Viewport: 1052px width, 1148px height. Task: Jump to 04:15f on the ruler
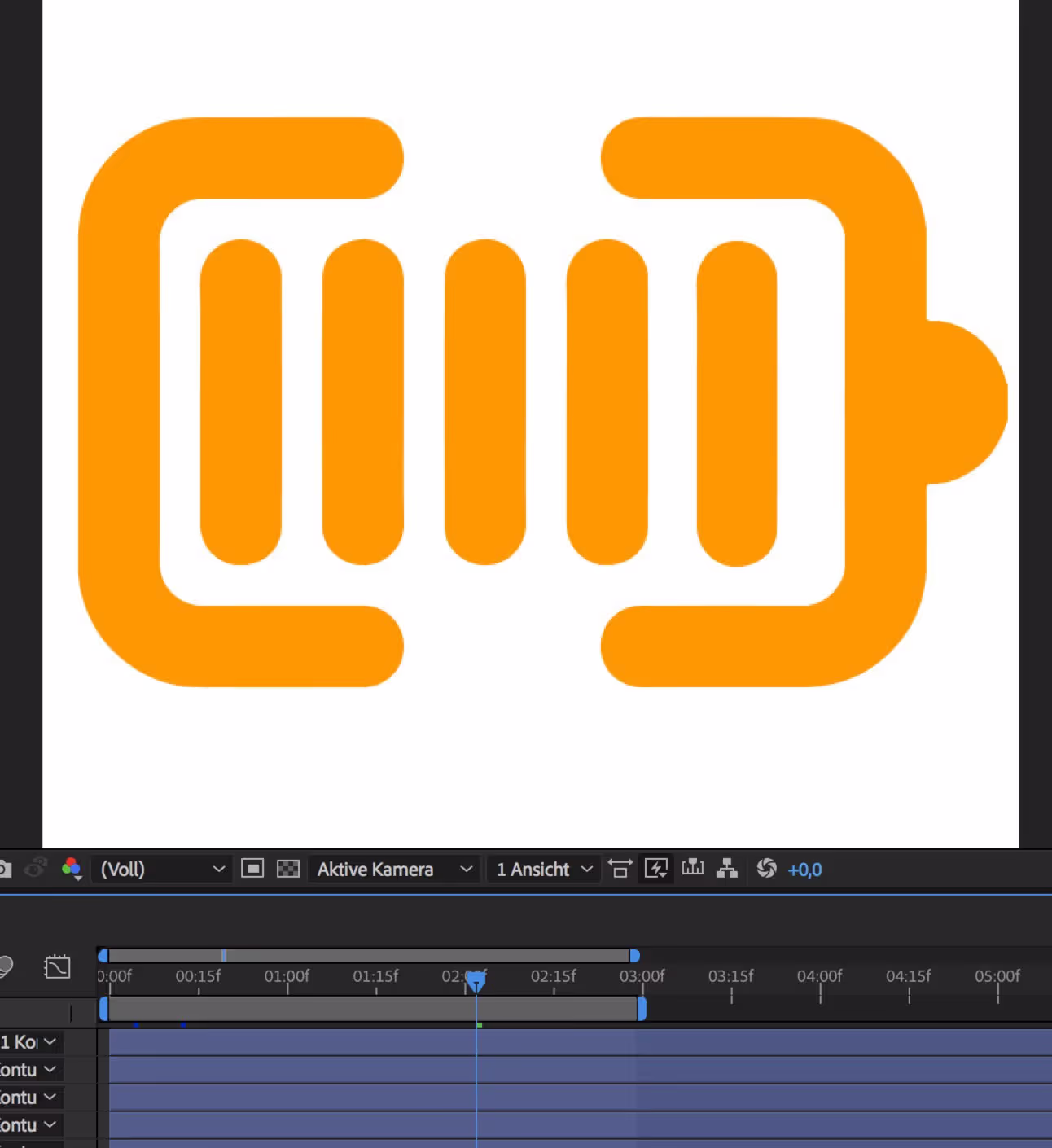click(x=909, y=976)
